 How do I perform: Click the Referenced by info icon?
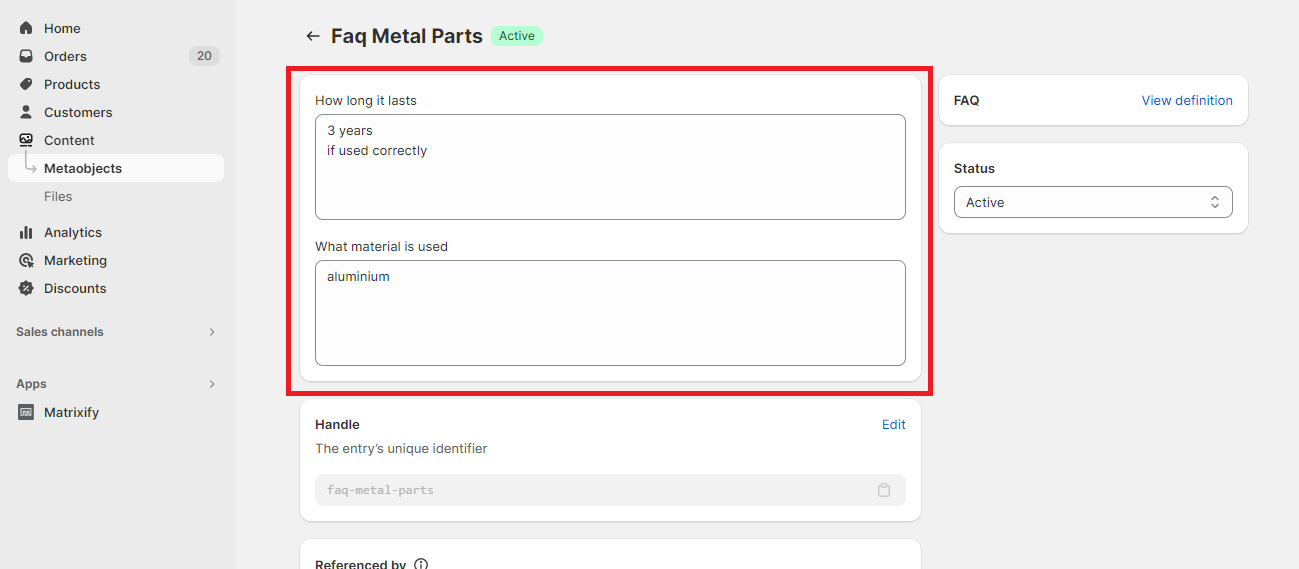(421, 564)
